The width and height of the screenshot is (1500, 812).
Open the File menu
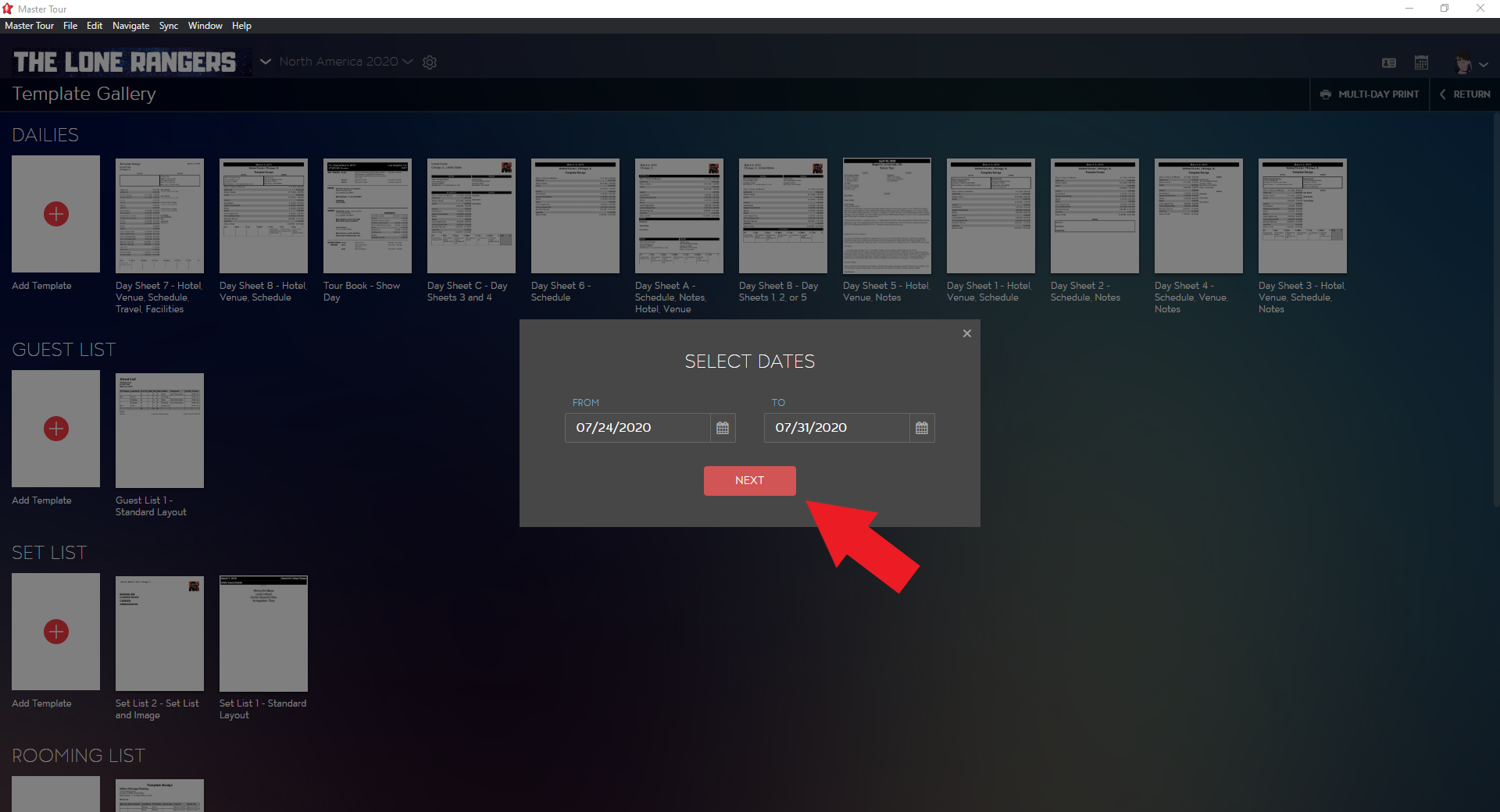click(70, 26)
